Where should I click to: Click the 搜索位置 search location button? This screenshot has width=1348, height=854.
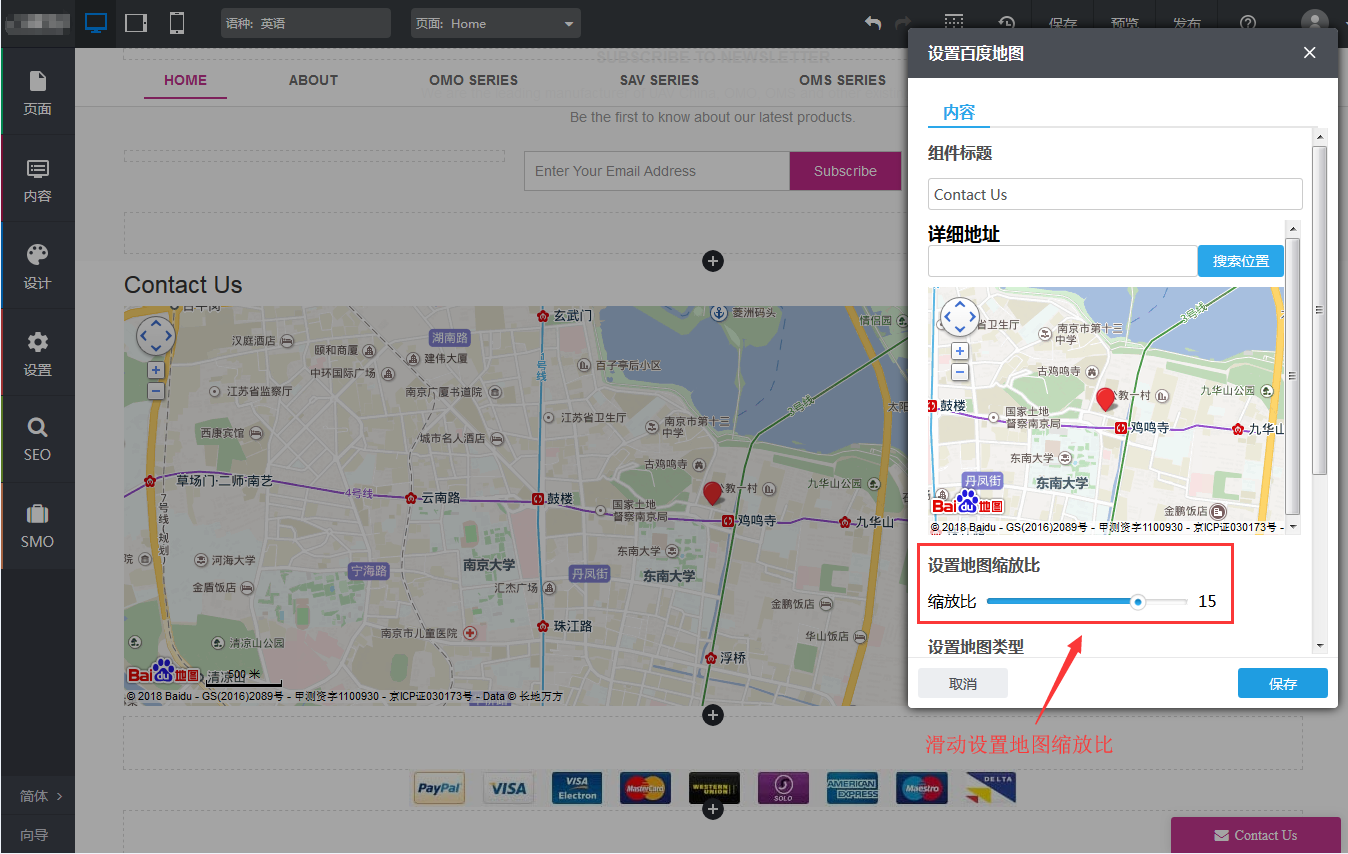click(1240, 261)
